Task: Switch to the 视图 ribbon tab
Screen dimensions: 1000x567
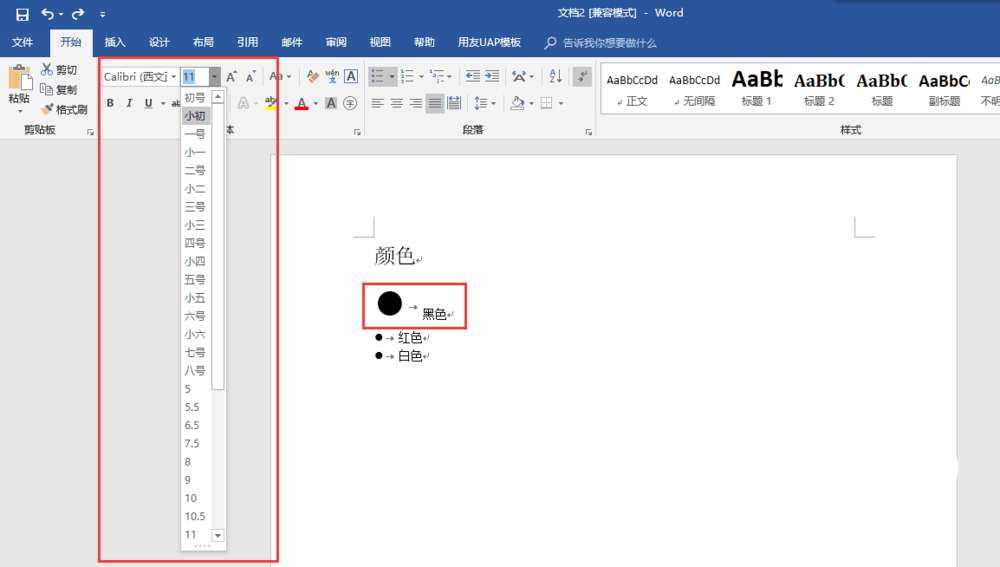Action: click(380, 43)
